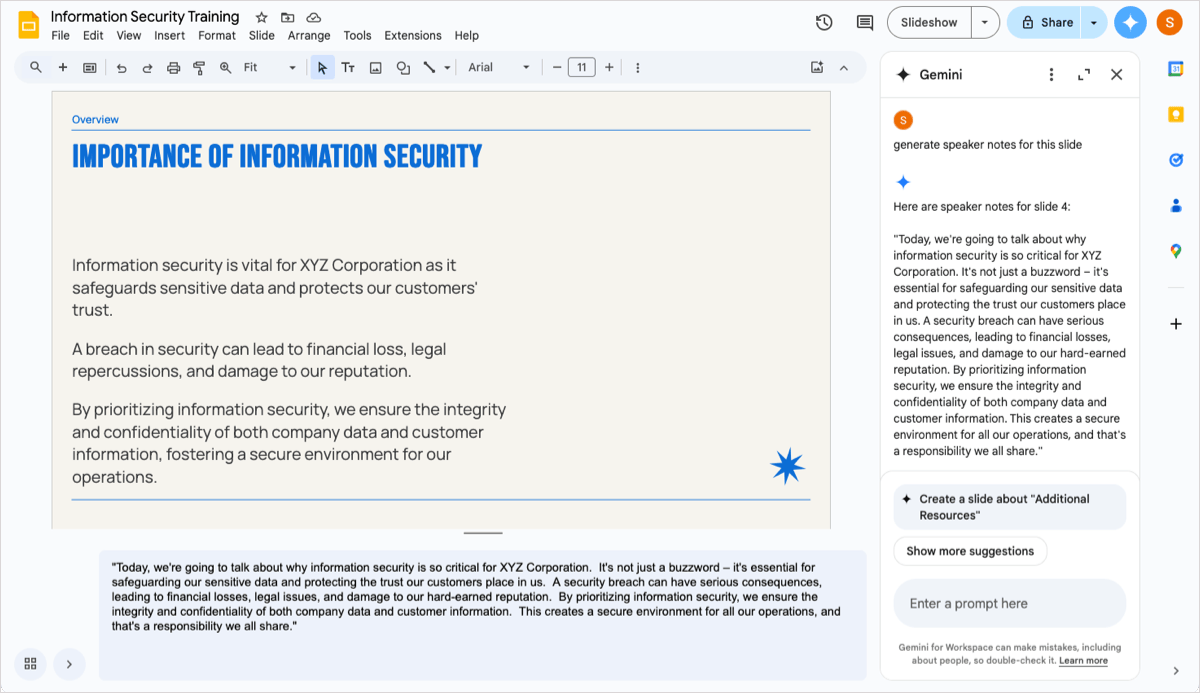
Task: Open the slide layout template icon
Action: pyautogui.click(x=90, y=68)
